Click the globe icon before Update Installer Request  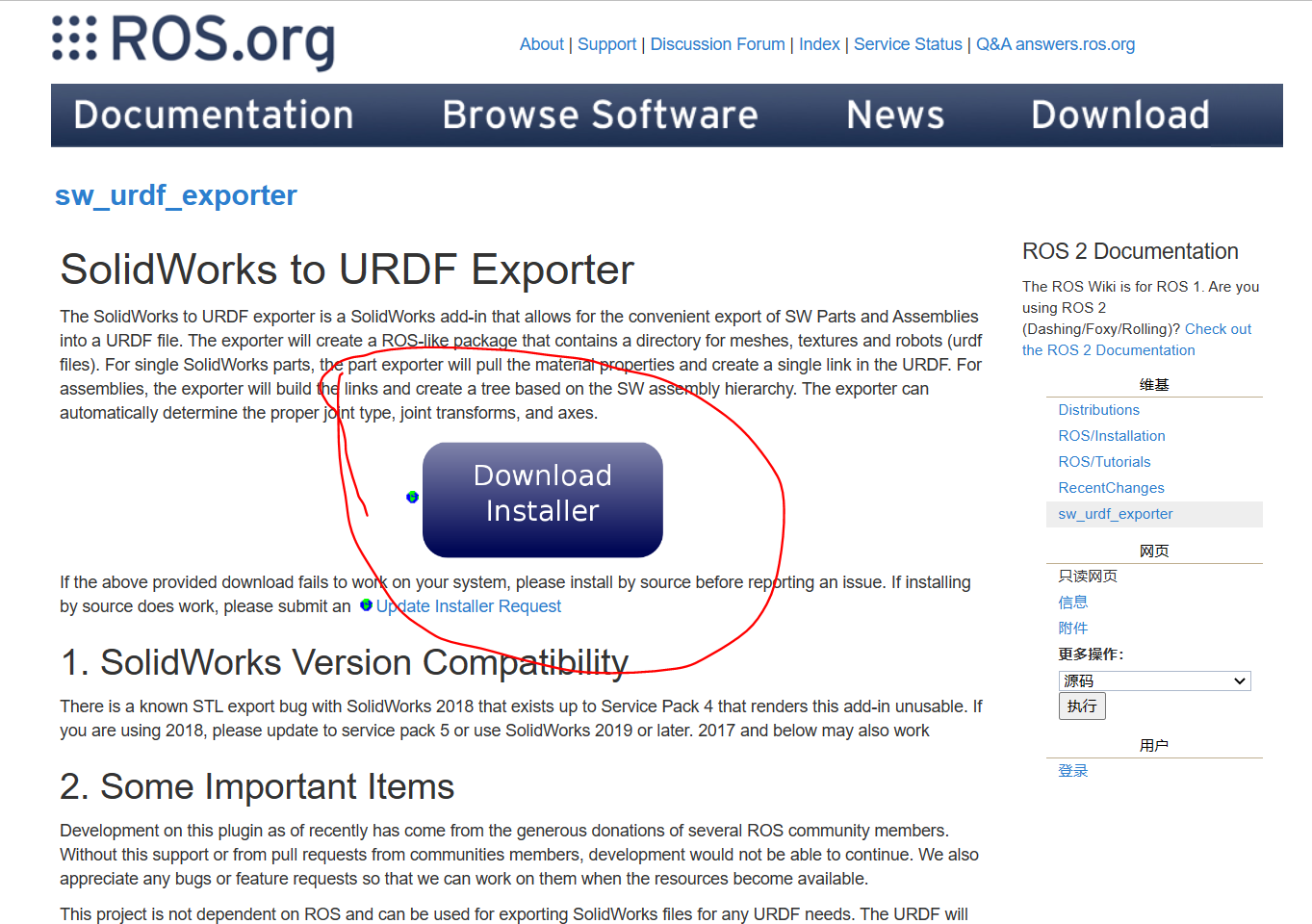[x=366, y=605]
